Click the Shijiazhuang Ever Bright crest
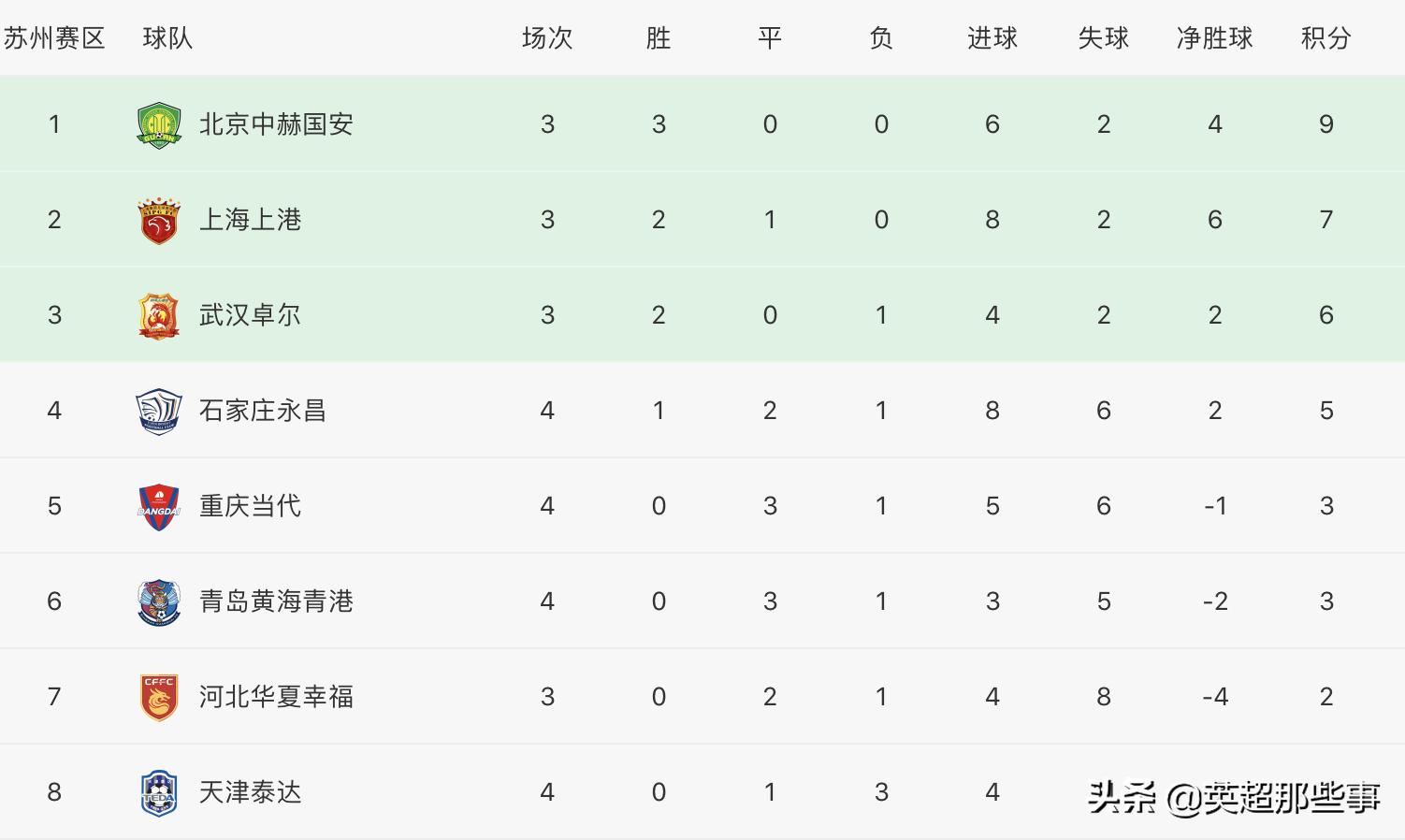 click(159, 412)
